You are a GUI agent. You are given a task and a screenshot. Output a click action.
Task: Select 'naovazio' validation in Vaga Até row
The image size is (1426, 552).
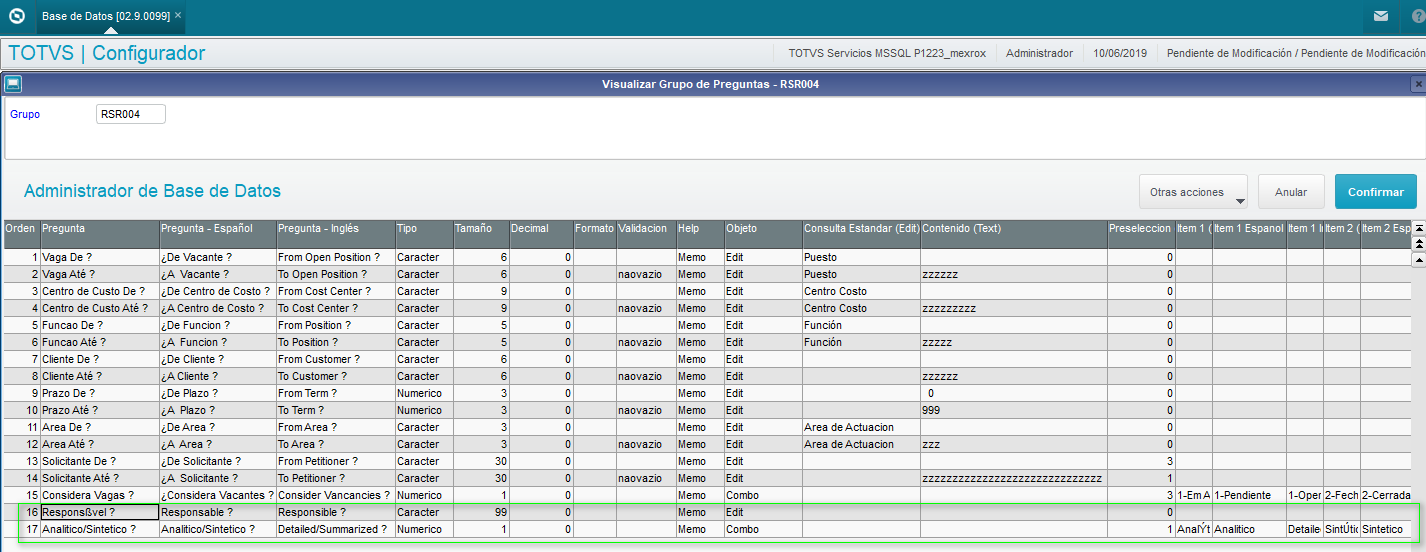[x=646, y=274]
